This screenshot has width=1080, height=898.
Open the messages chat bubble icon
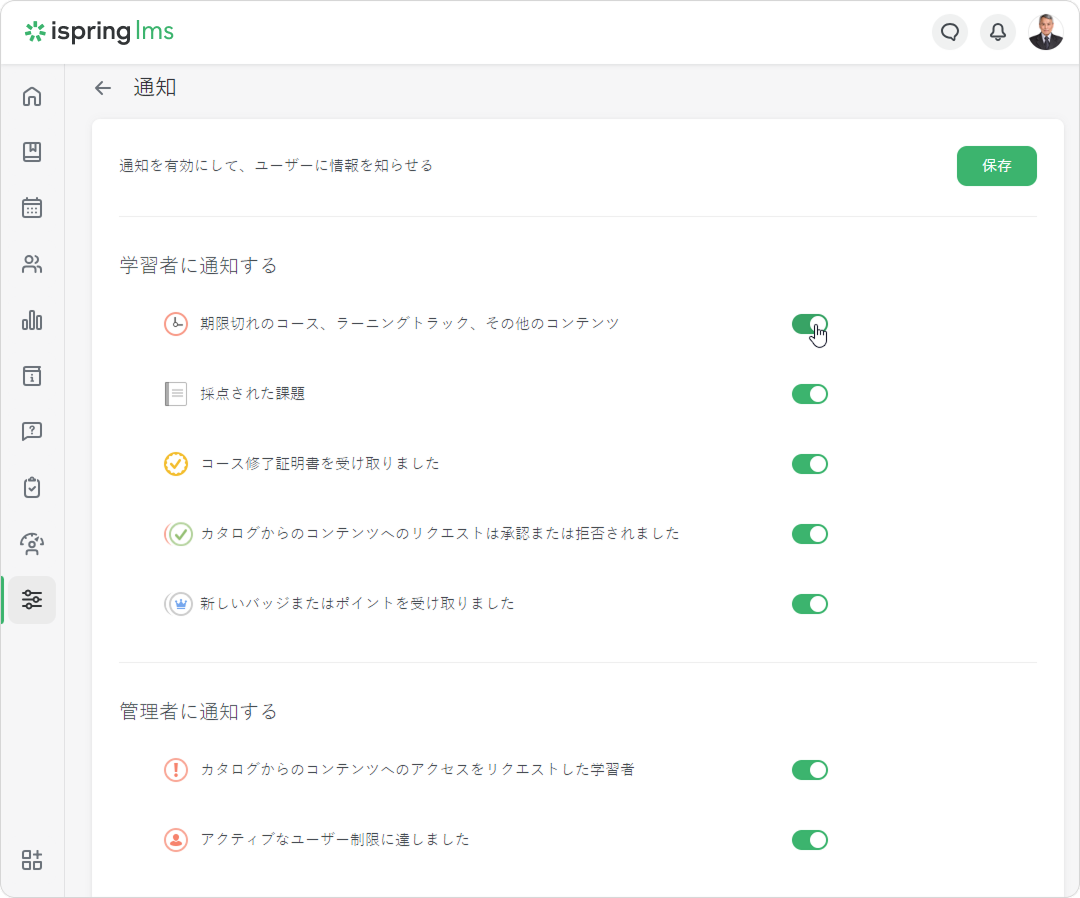click(950, 32)
